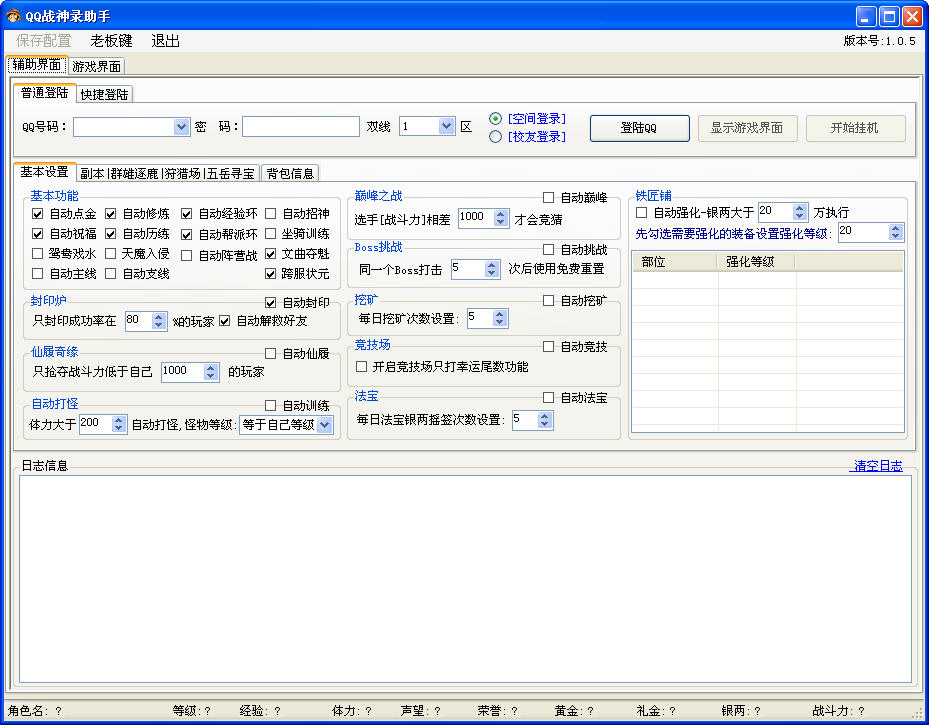Viewport: 929px width, 725px height.
Task: Enable the 自动训练 checkbox
Action: coord(271,406)
